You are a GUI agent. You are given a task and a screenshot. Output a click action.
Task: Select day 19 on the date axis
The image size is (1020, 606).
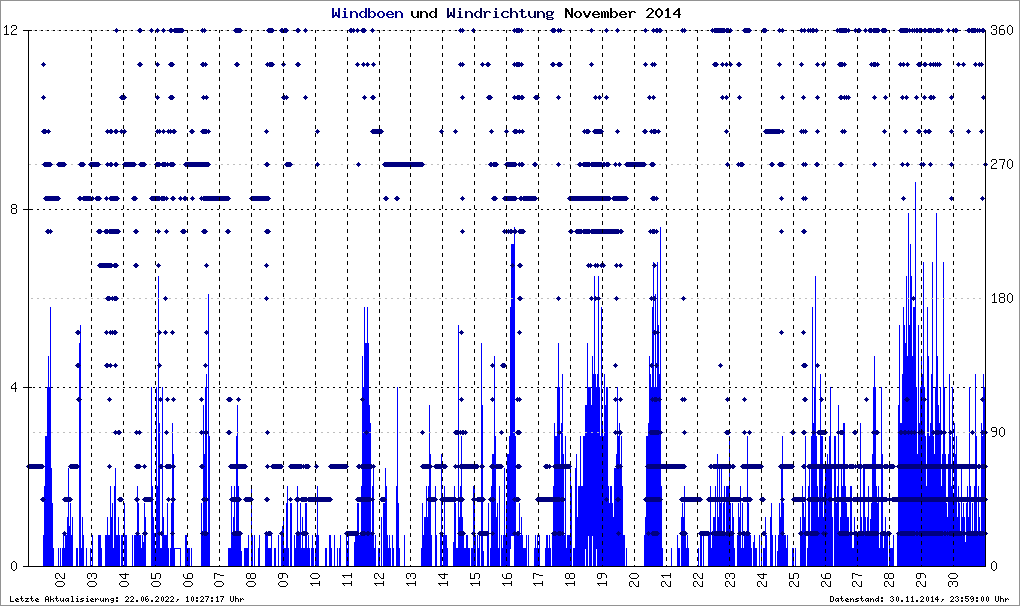pyautogui.click(x=602, y=580)
